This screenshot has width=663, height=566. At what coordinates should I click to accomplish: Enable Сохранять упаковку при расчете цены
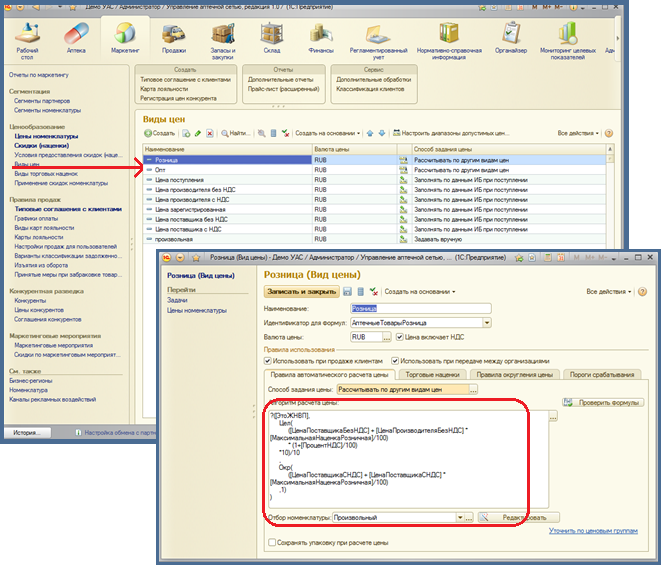272,542
